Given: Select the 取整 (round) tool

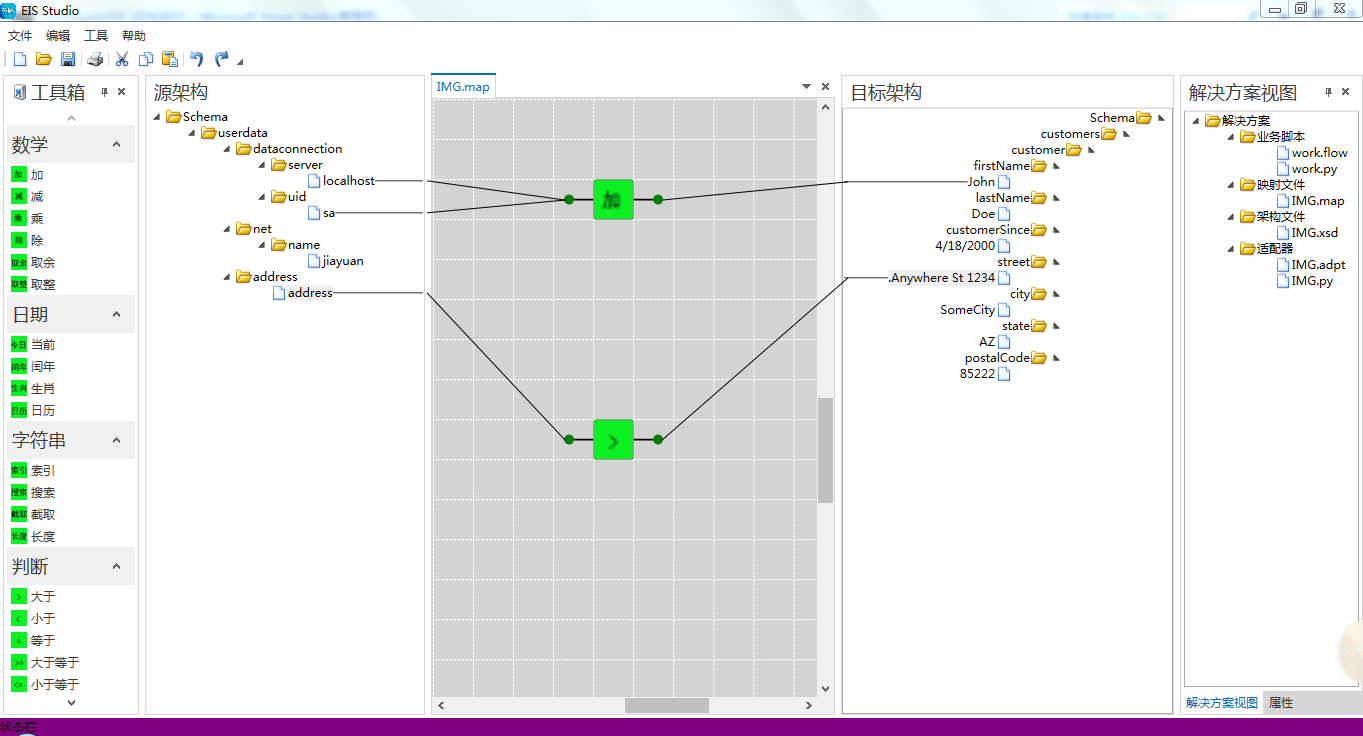Looking at the screenshot, I should [33, 285].
